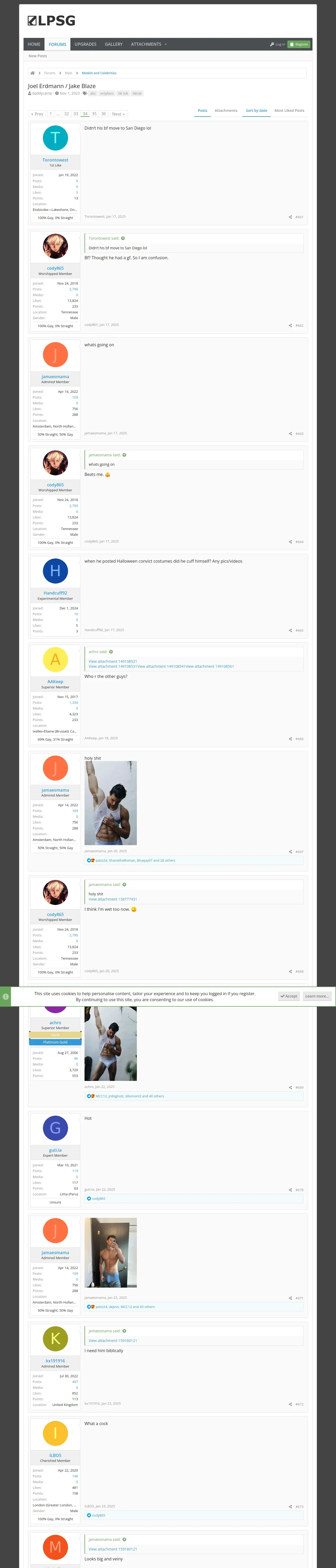Open the Home menu item
Viewport: 336px width, 1568px height.
34,44
